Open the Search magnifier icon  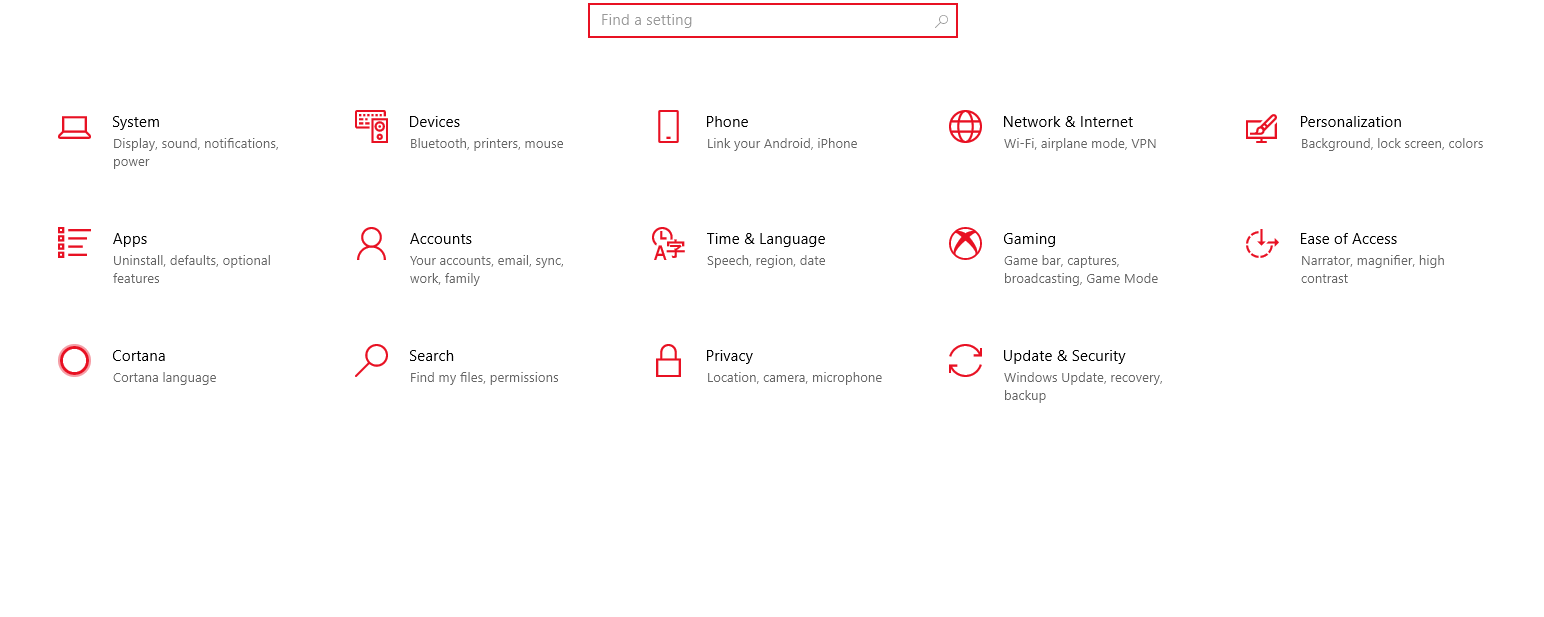[x=371, y=361]
